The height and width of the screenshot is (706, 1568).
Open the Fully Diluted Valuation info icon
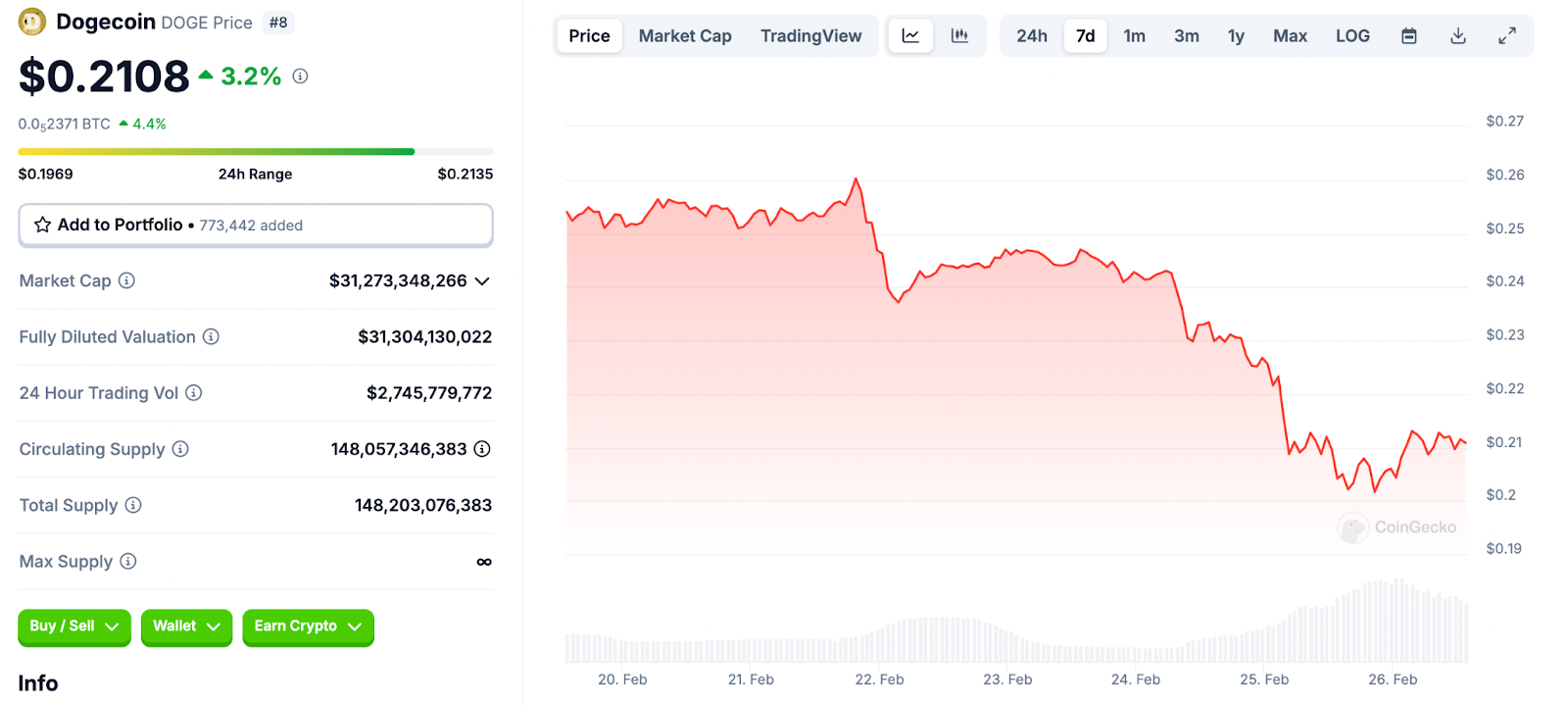pyautogui.click(x=211, y=336)
